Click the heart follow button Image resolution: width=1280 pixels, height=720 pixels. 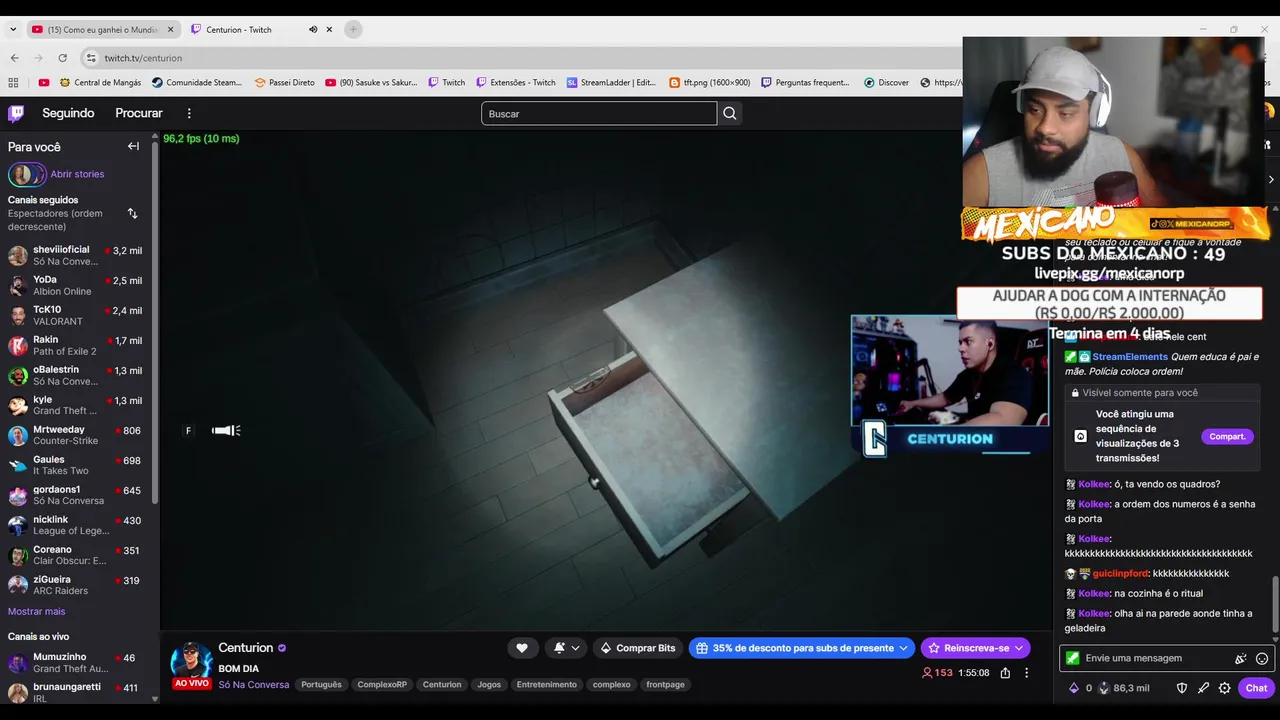(522, 648)
